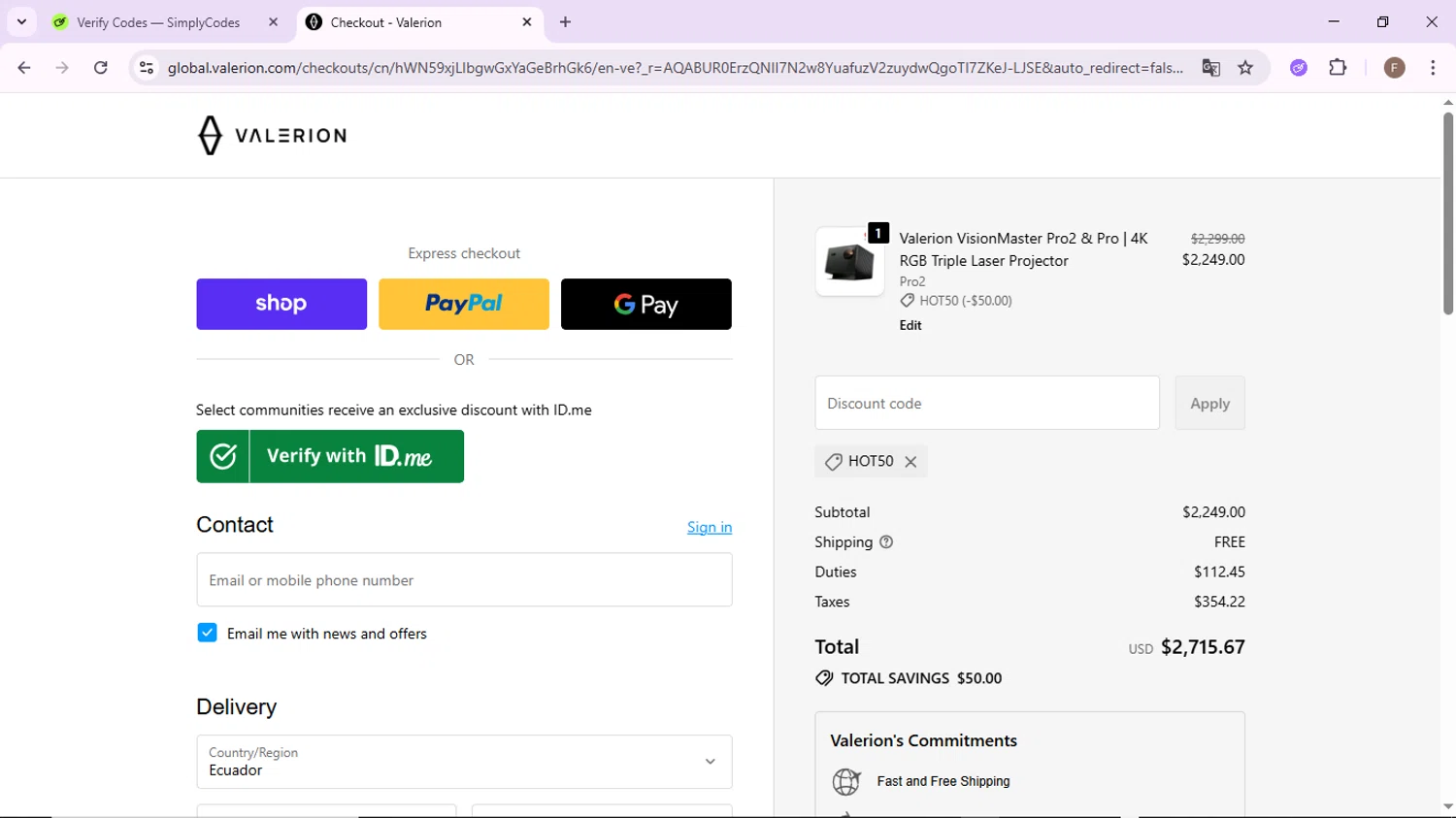Reload the checkout page

point(101,68)
